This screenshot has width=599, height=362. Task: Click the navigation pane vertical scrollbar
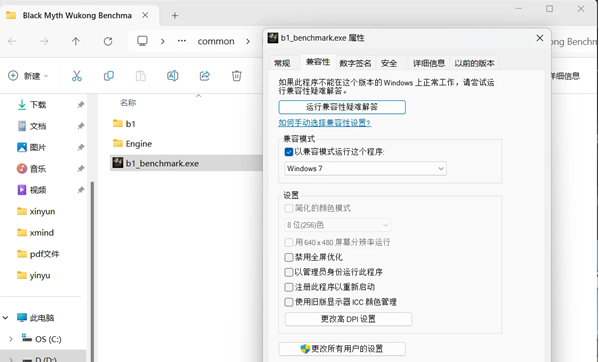(x=92, y=271)
